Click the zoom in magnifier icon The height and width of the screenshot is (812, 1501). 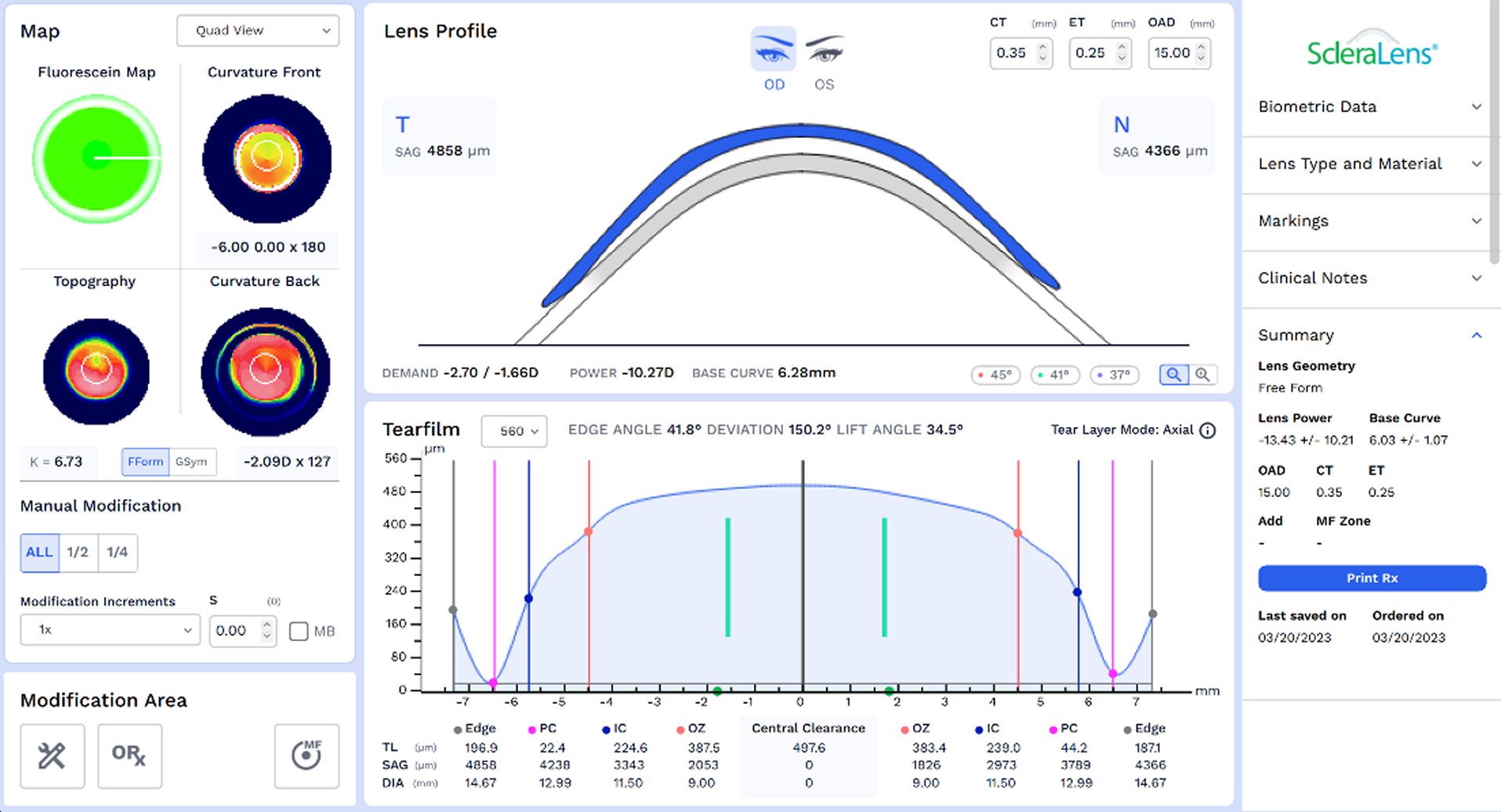click(1202, 375)
